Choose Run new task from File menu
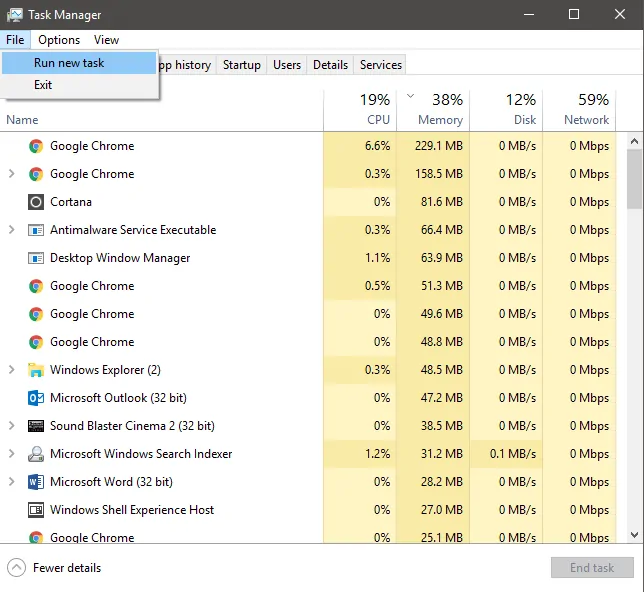This screenshot has height=592, width=644. point(79,63)
